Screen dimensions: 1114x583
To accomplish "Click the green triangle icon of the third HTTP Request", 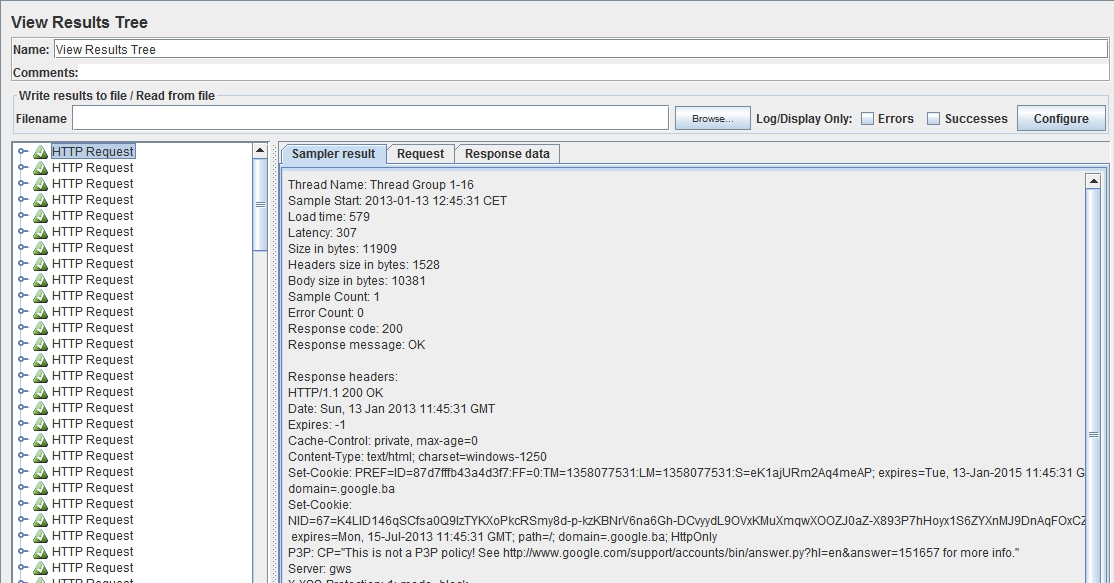I will click(x=41, y=184).
